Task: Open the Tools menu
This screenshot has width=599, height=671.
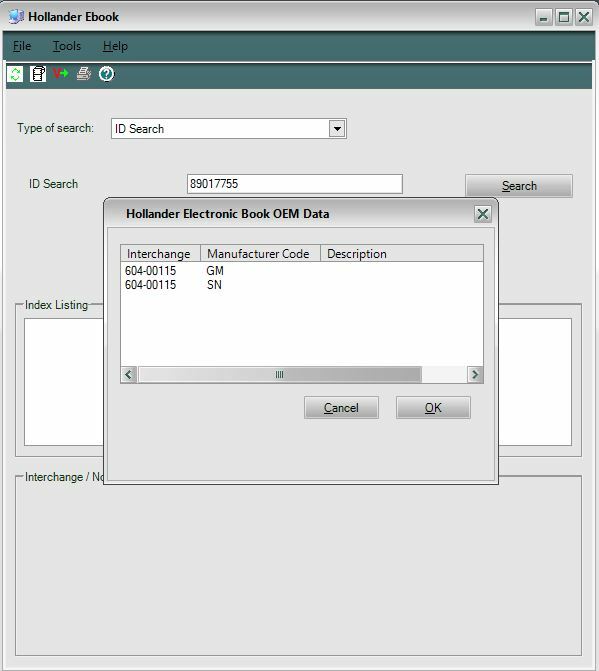Action: point(67,46)
